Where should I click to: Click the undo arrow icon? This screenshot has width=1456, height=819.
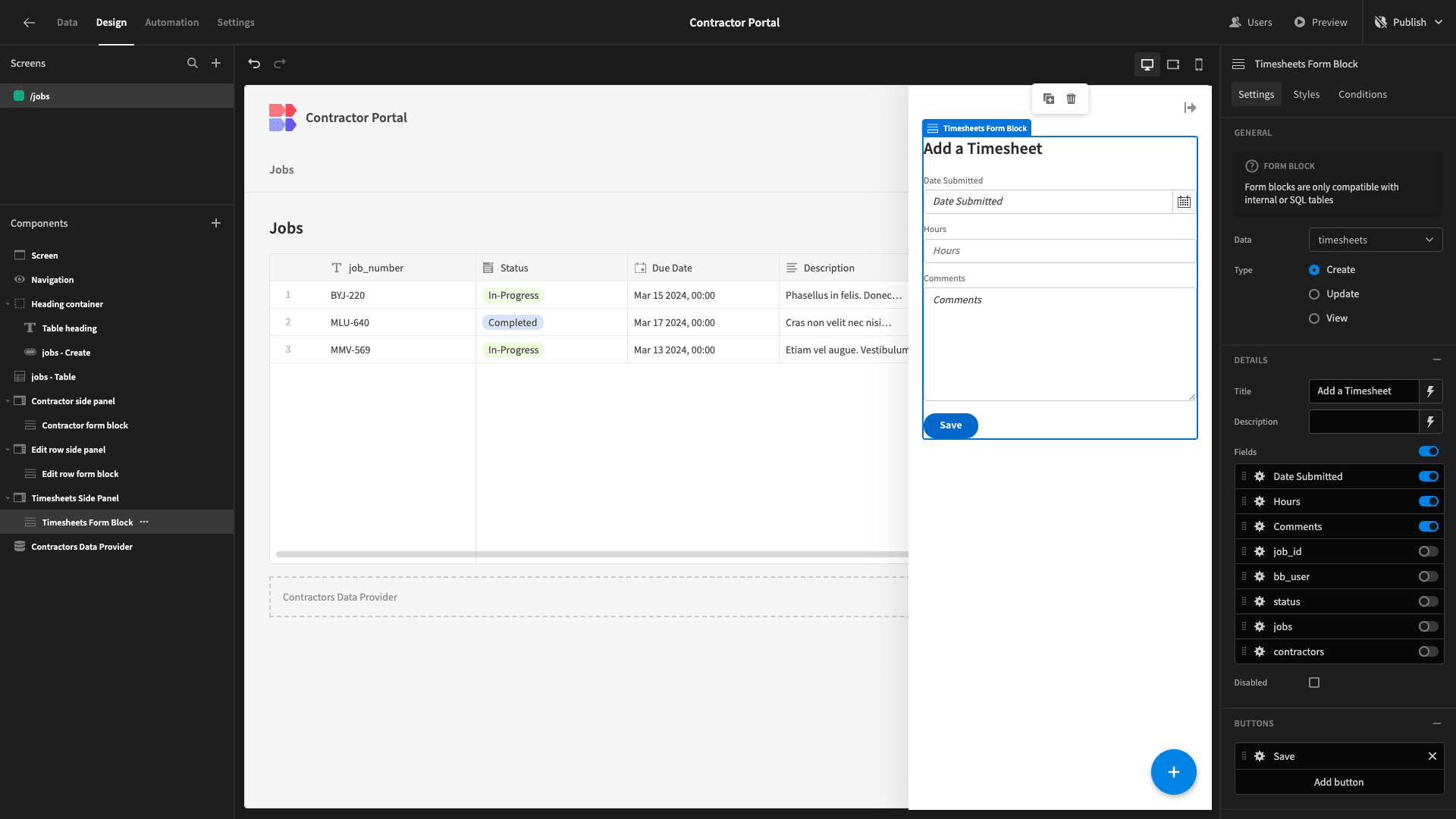pyautogui.click(x=254, y=63)
